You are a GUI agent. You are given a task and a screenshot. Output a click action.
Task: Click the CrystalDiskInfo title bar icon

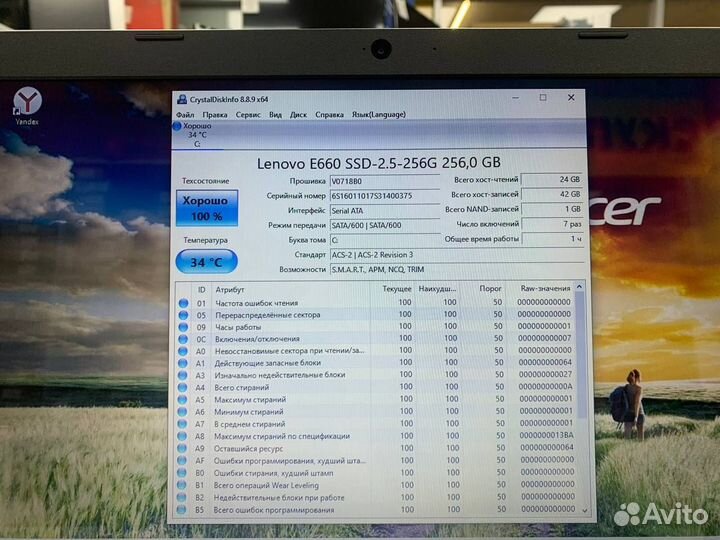[182, 99]
